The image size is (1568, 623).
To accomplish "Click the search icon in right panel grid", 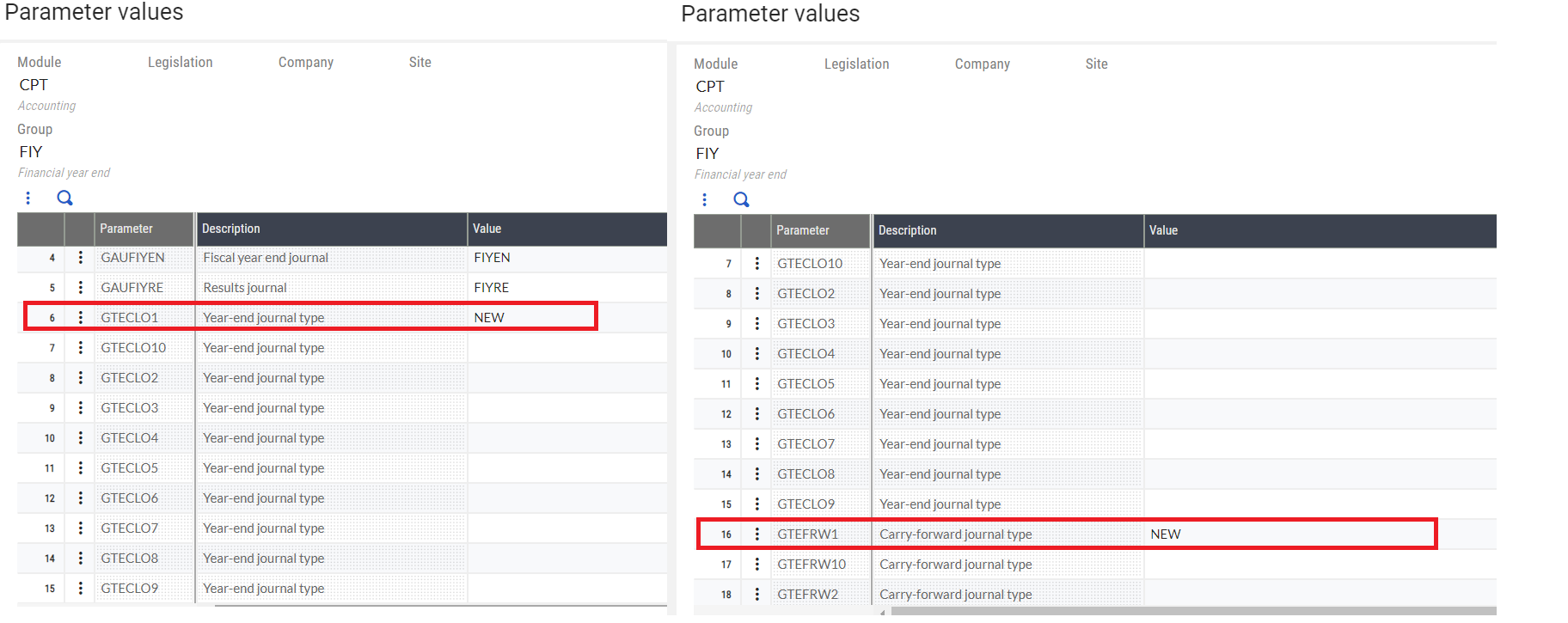I will click(741, 200).
